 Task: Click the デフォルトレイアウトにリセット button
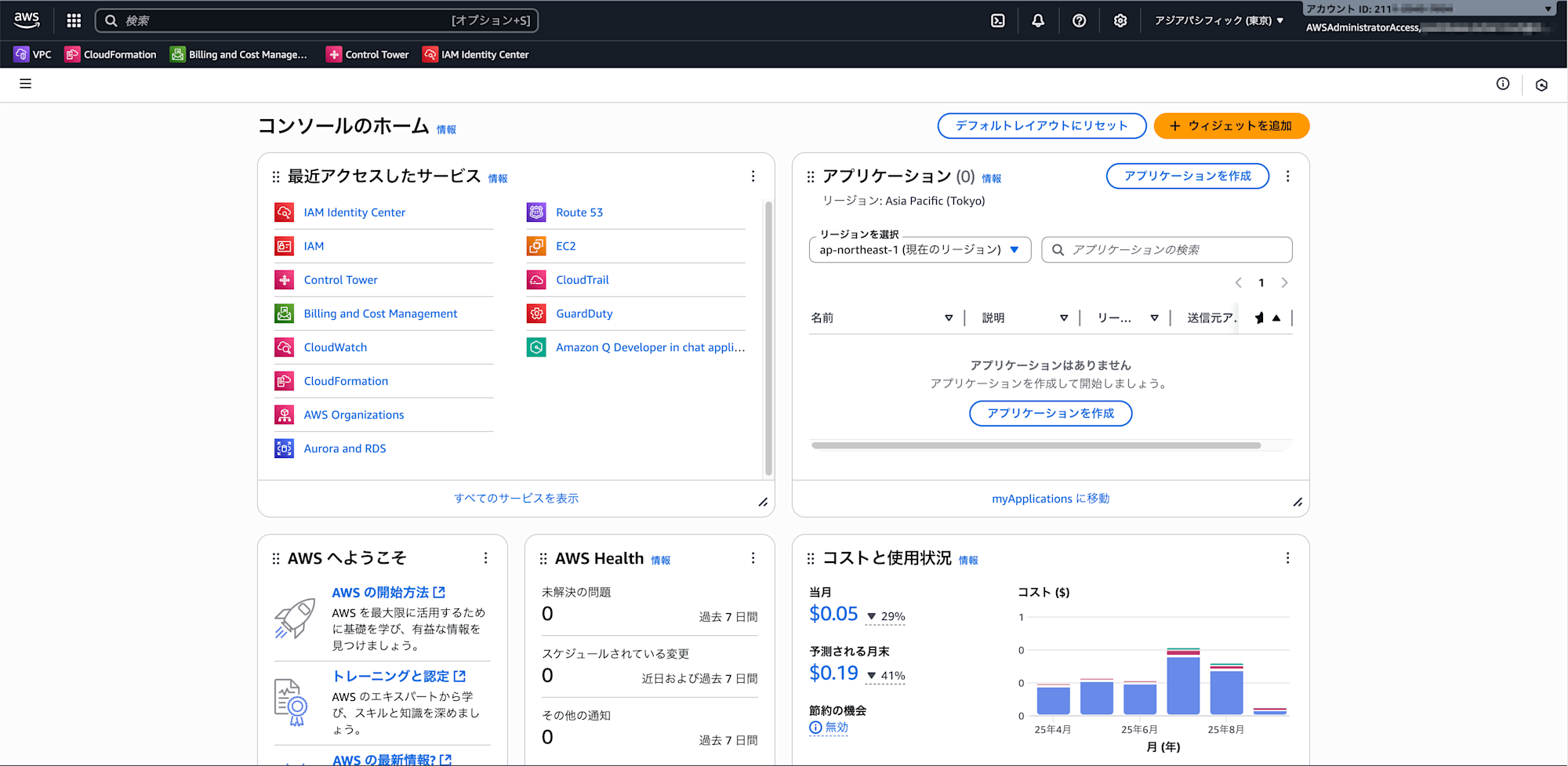(x=1042, y=125)
